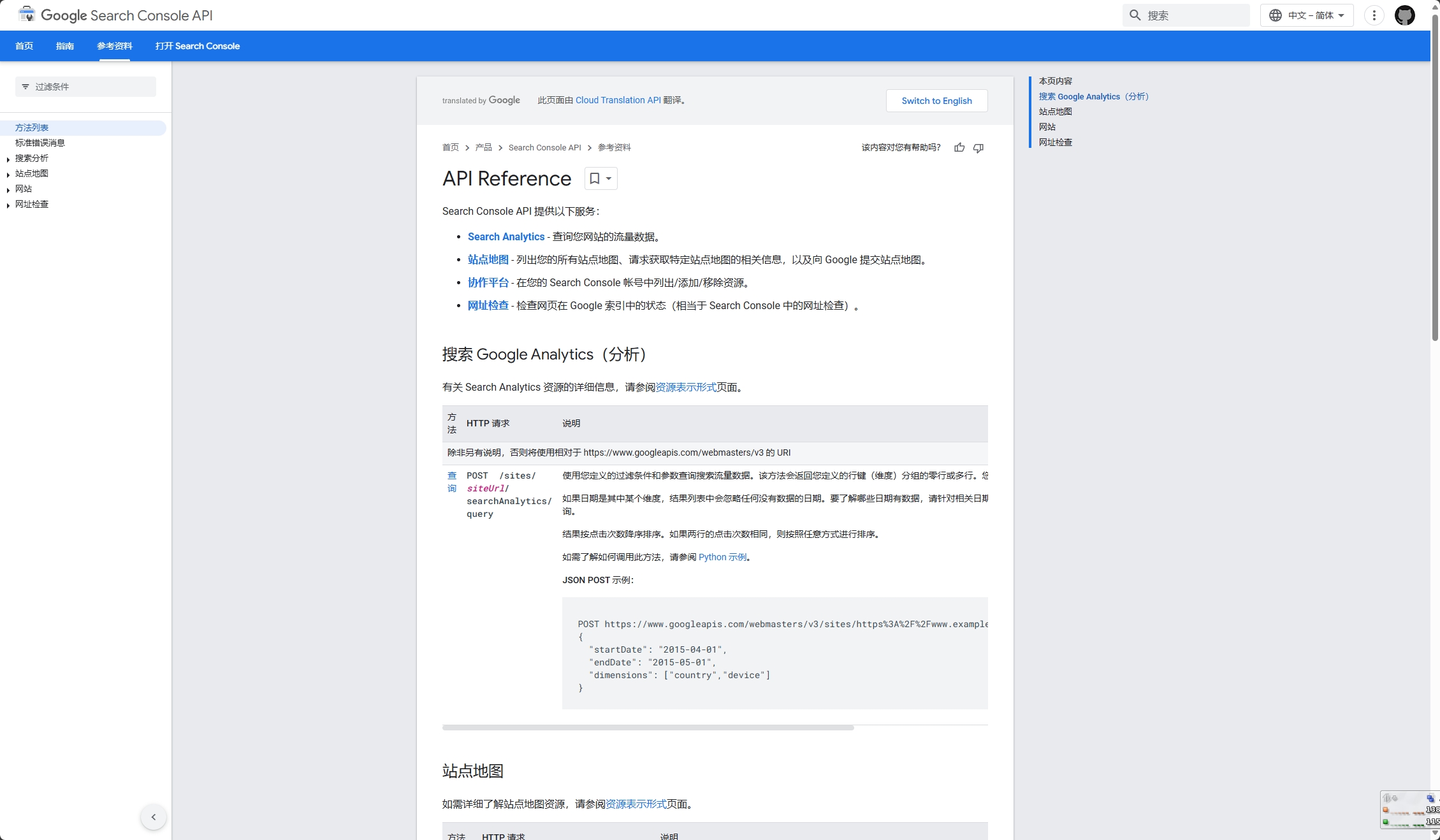Click the thumbs down feedback icon
Screen dimensions: 1440x840
(x=978, y=148)
